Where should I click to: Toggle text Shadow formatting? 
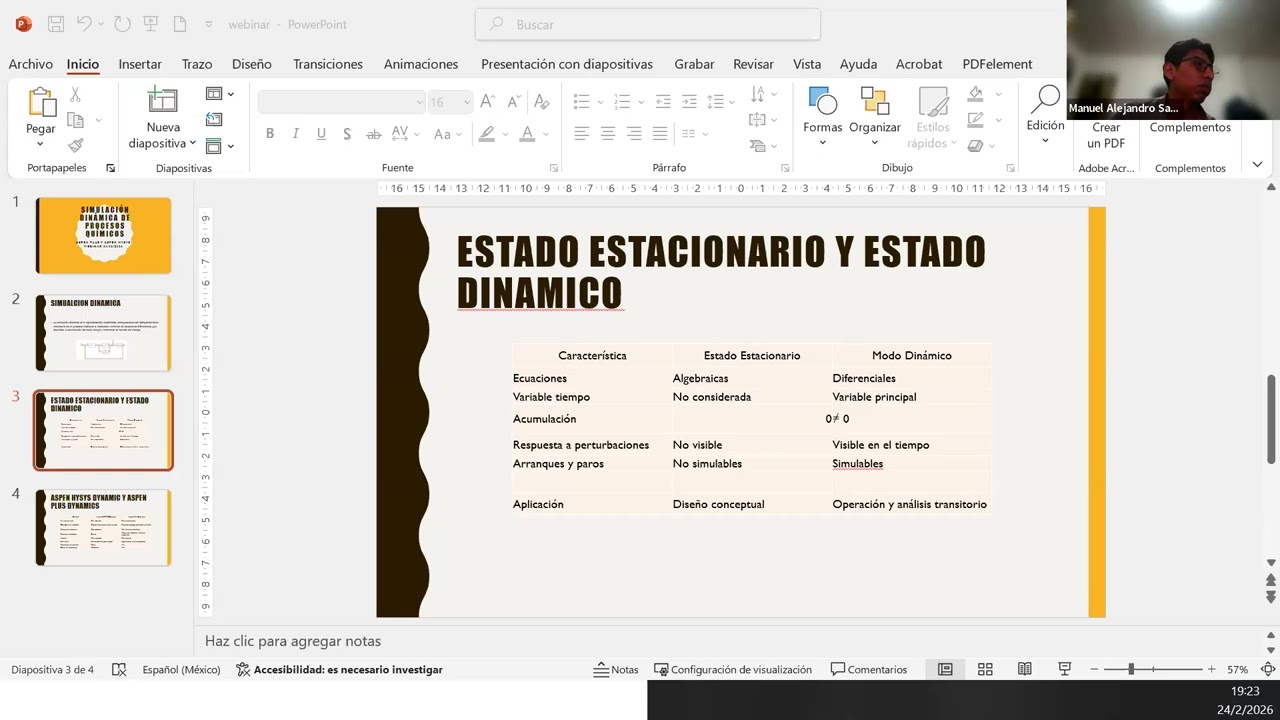(x=347, y=134)
